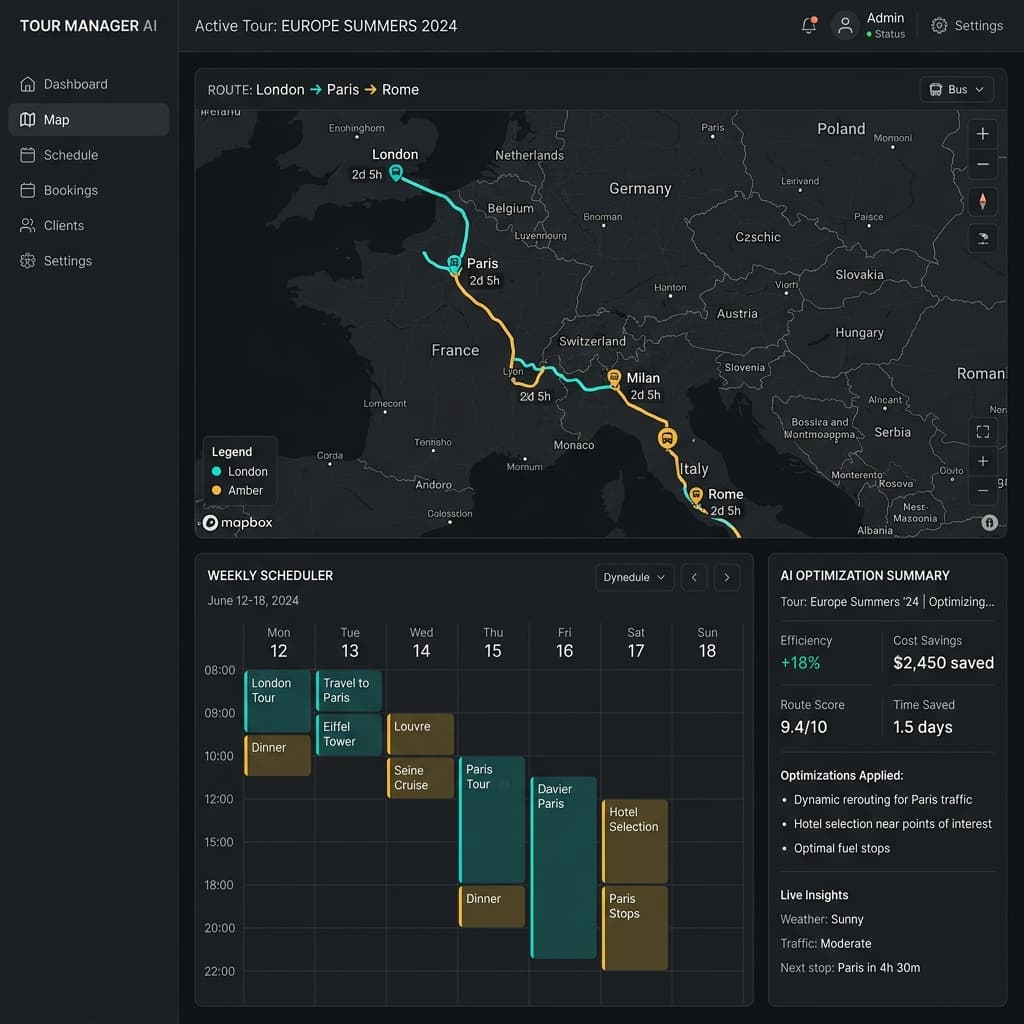Viewport: 1024px width, 1024px height.
Task: Open Eiffel Tower event on Tuesday
Action: pos(349,735)
